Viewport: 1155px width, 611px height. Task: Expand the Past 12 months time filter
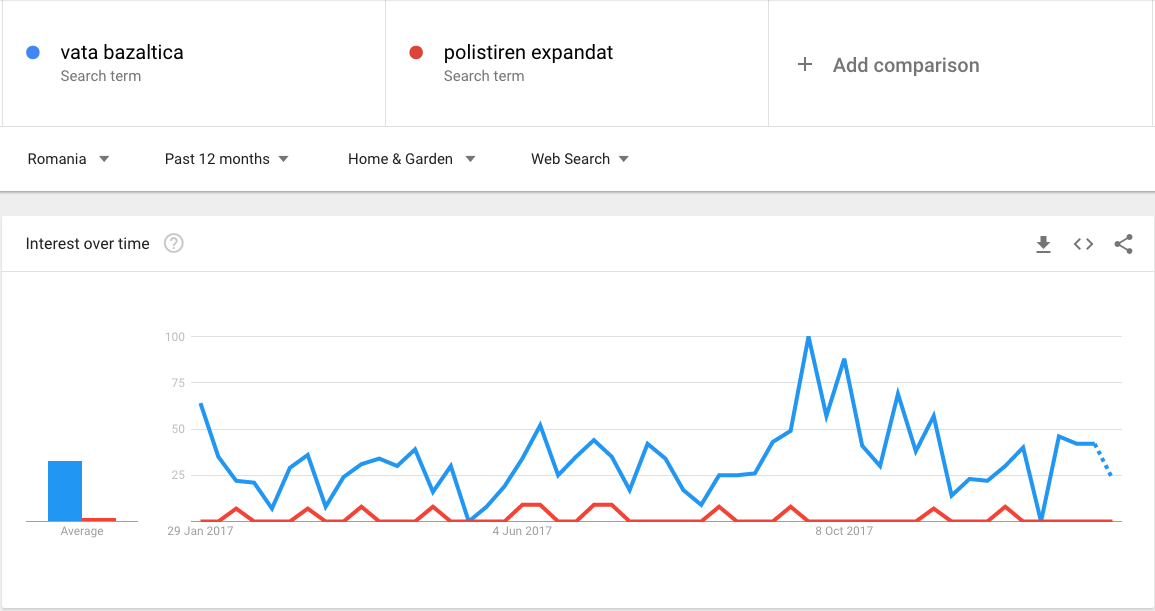pos(226,159)
